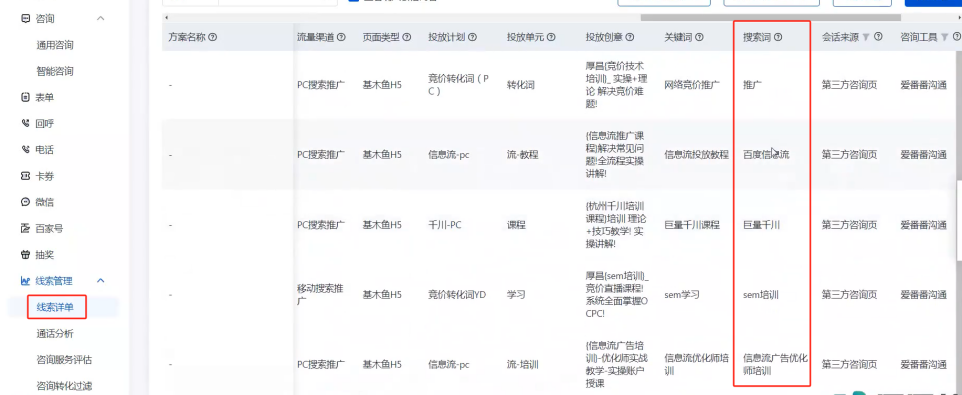Click unit cell 学习

pyautogui.click(x=517, y=295)
